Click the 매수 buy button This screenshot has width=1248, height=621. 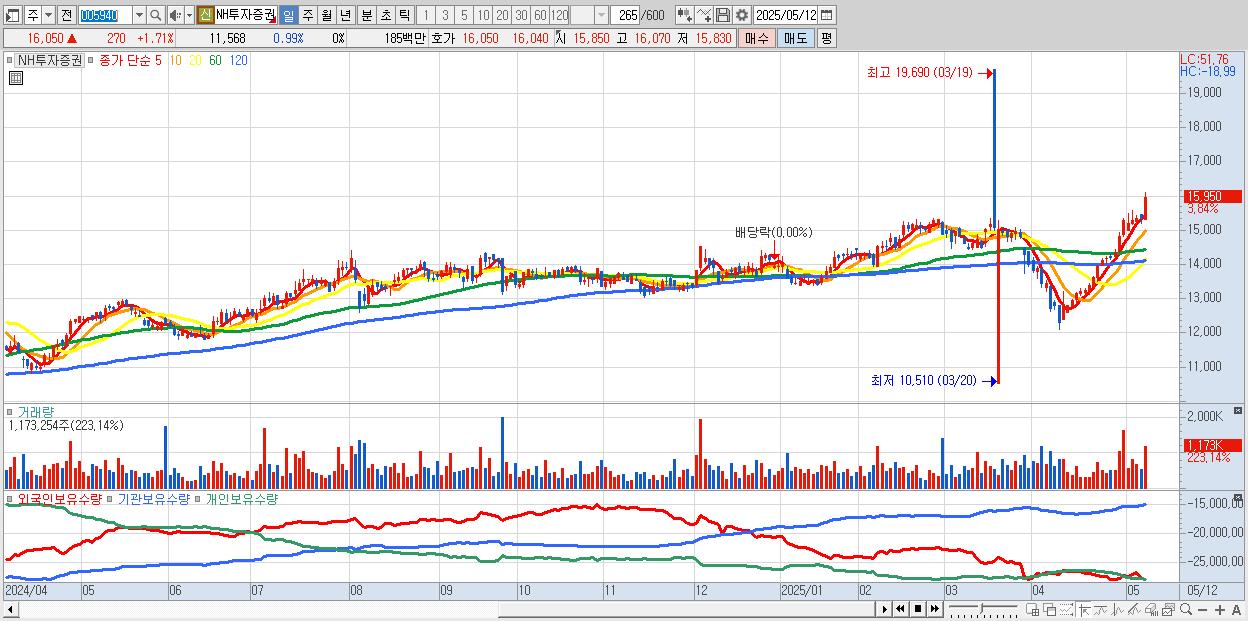756,38
